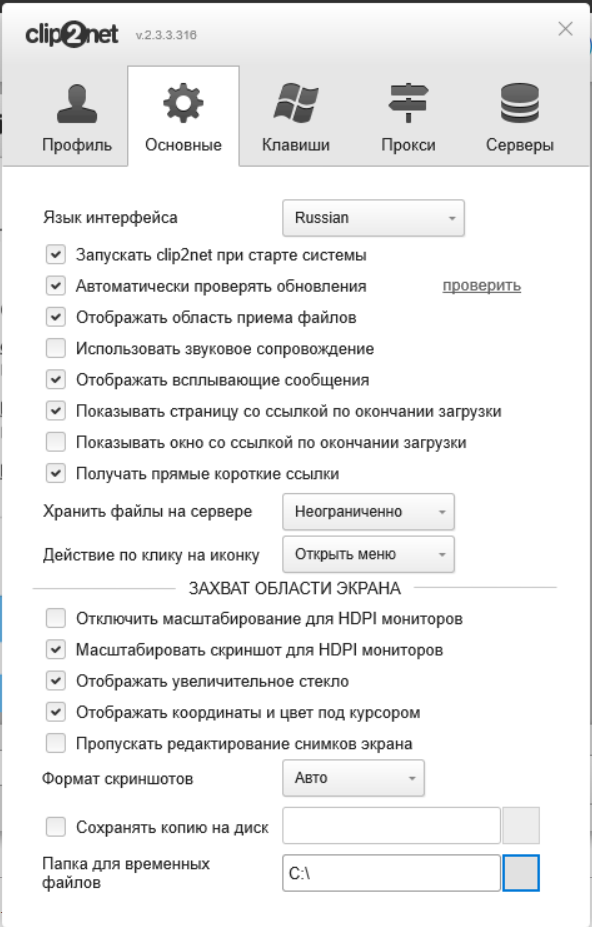Click browse button for temporary files folder

point(520,873)
